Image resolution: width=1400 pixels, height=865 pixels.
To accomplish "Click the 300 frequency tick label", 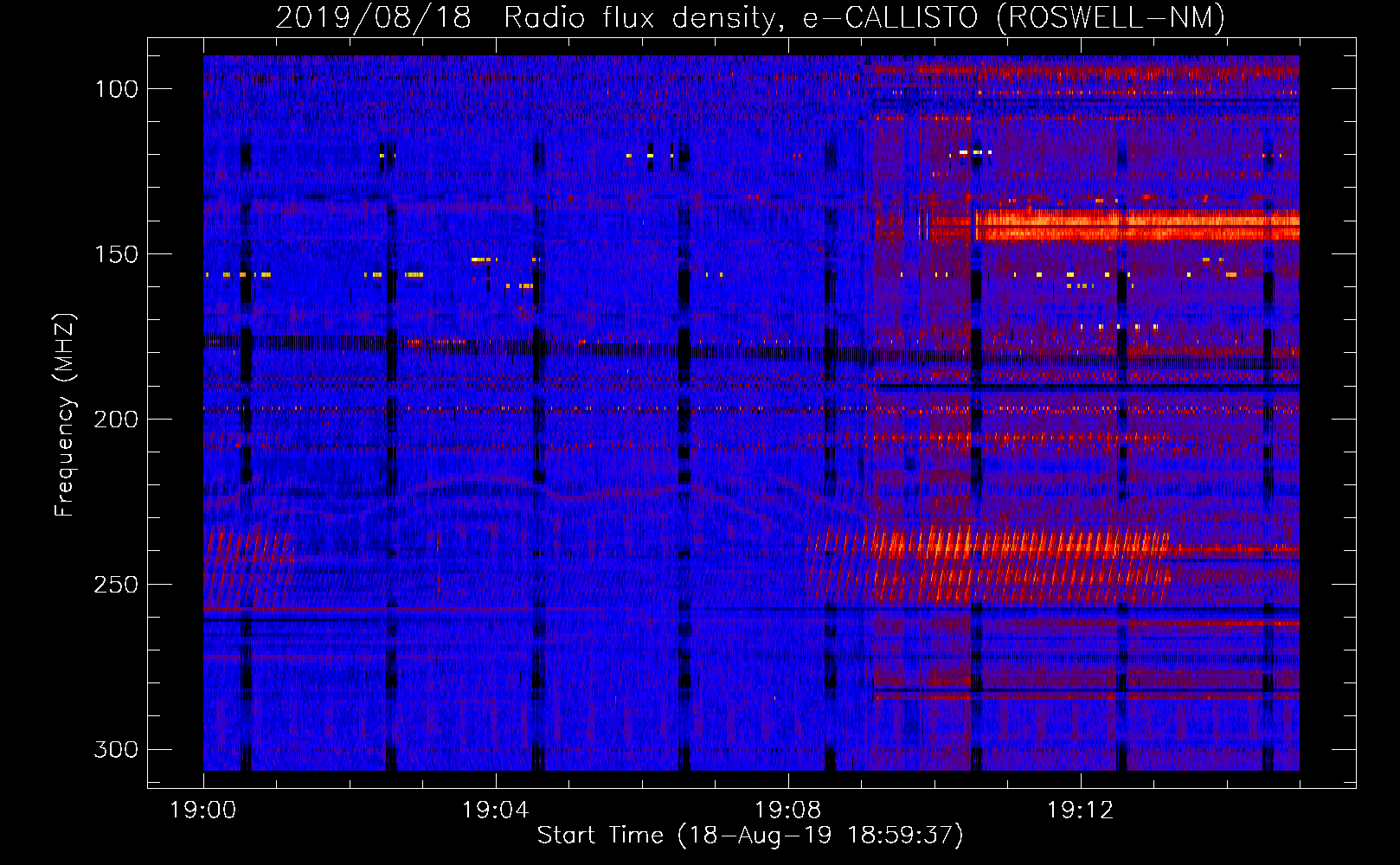I will point(116,750).
